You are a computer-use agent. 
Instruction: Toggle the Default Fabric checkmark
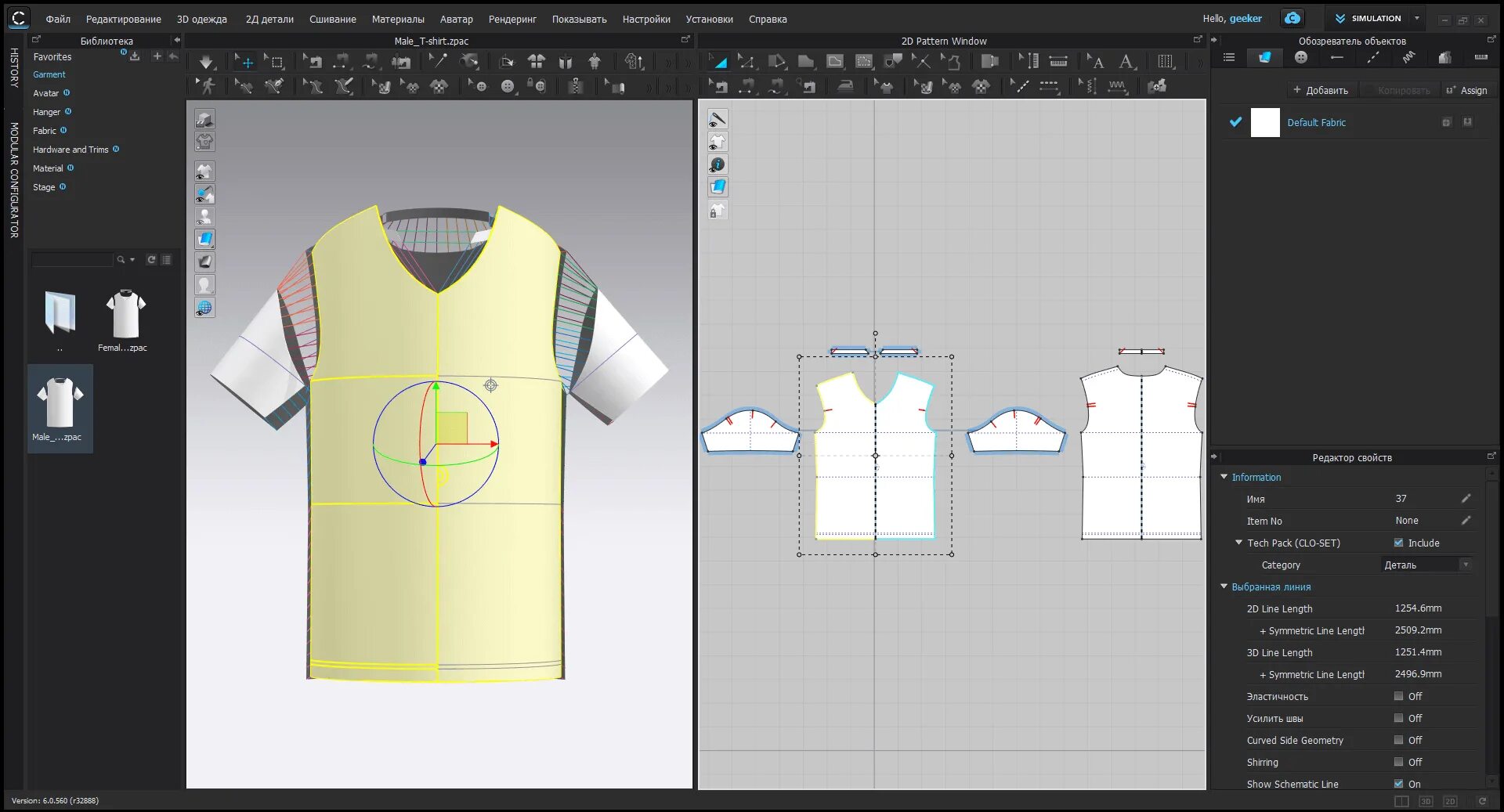click(x=1235, y=122)
